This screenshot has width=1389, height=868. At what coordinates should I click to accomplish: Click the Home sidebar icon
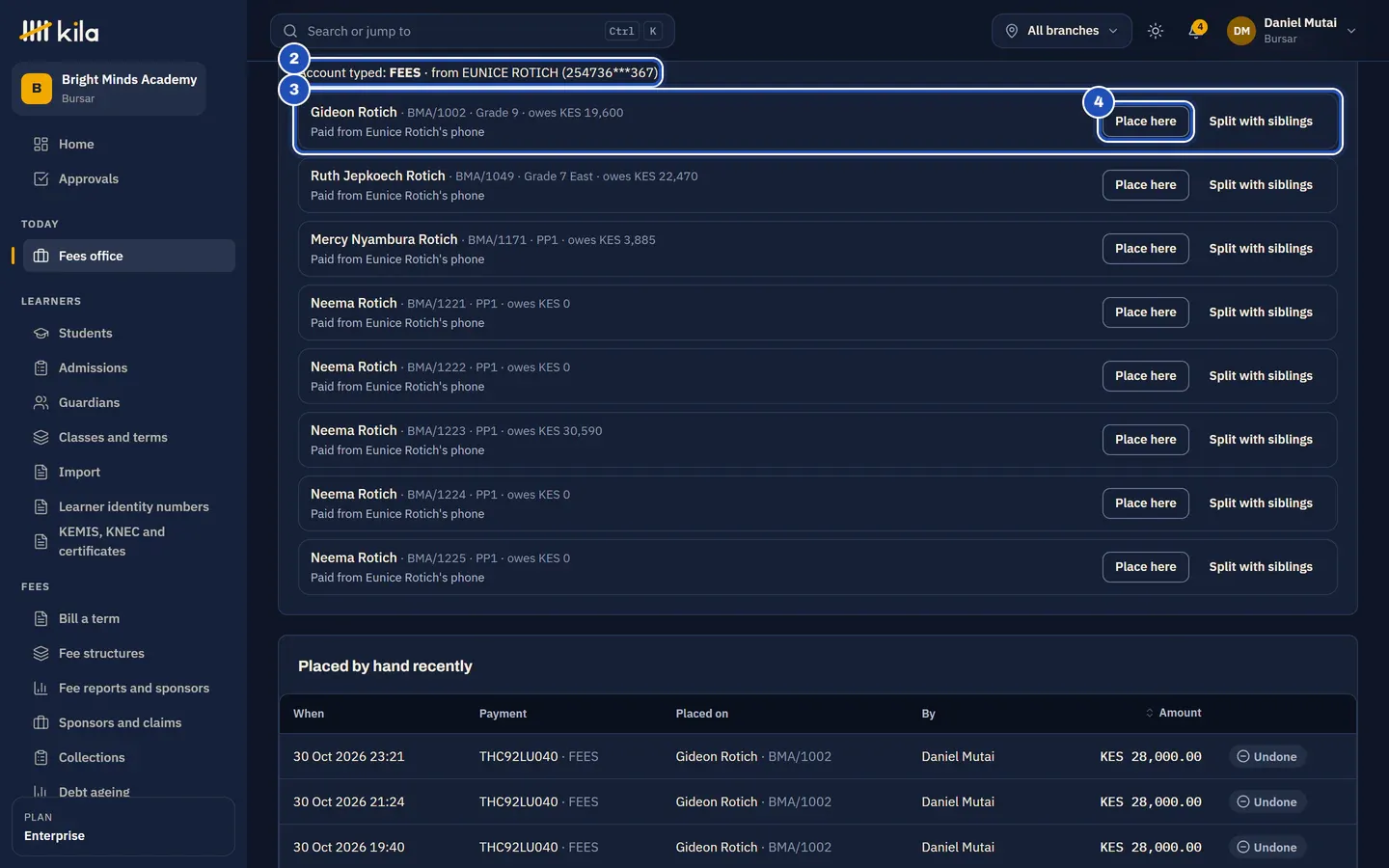[41, 144]
